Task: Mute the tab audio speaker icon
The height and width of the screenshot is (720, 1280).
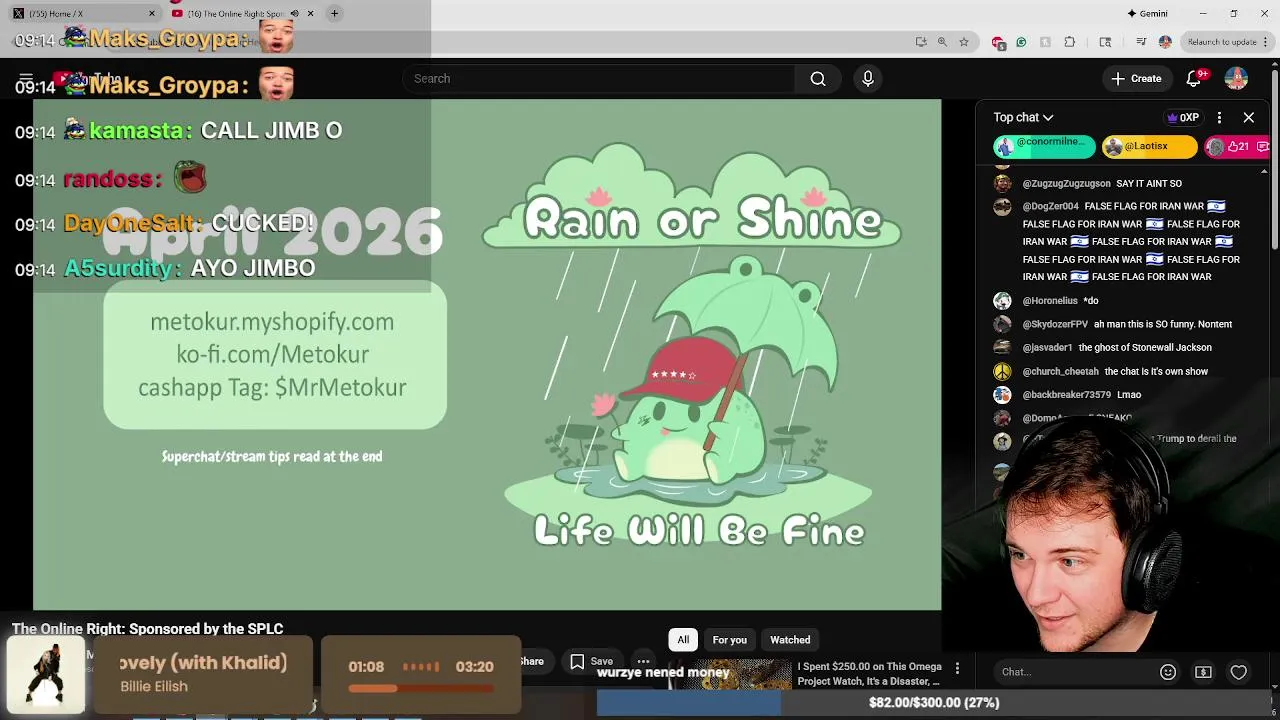Action: tap(294, 13)
